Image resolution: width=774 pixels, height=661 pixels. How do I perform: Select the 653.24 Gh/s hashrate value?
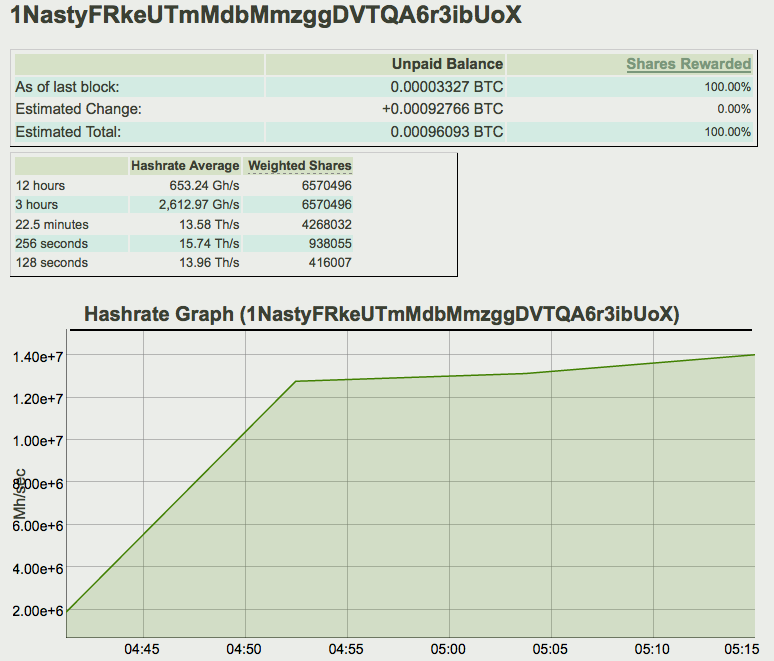(x=204, y=186)
